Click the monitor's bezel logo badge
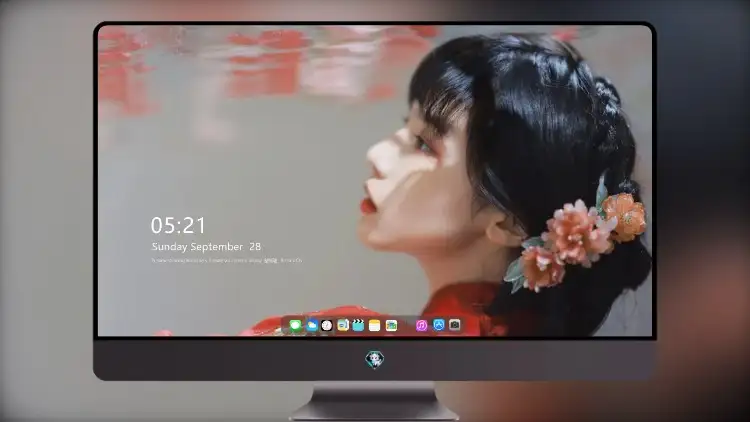The width and height of the screenshot is (750, 422). [x=375, y=359]
